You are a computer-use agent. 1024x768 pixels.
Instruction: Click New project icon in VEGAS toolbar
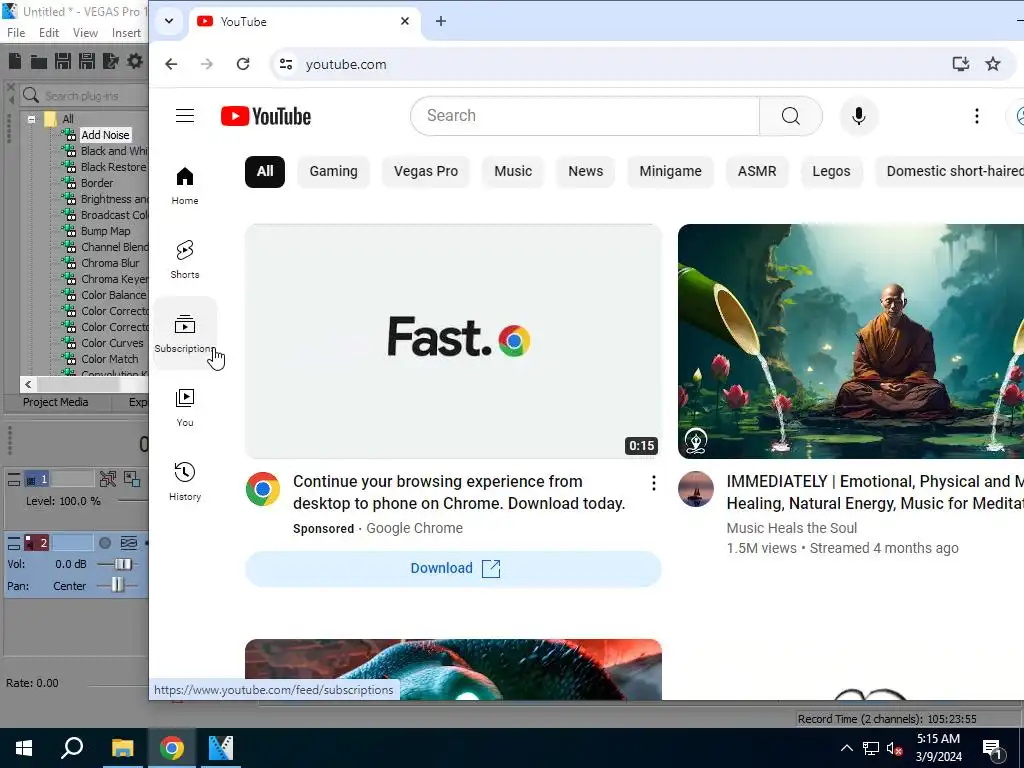click(15, 61)
